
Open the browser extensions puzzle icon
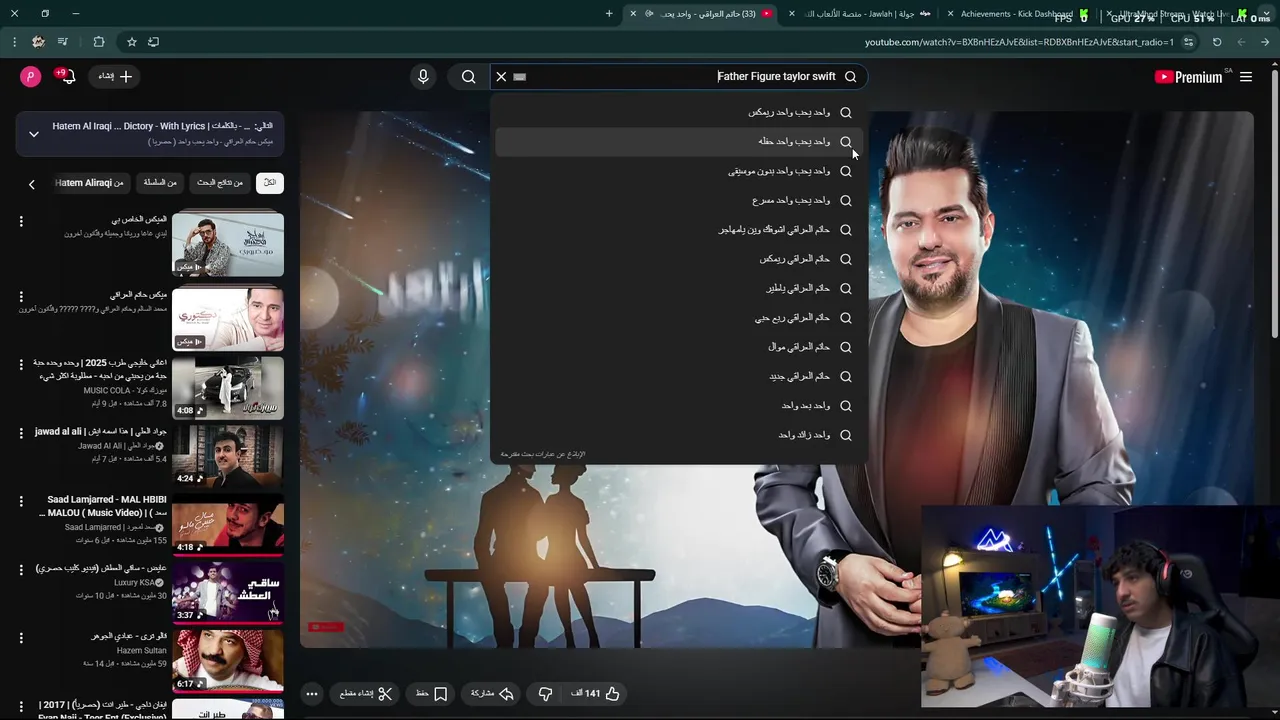pos(98,42)
